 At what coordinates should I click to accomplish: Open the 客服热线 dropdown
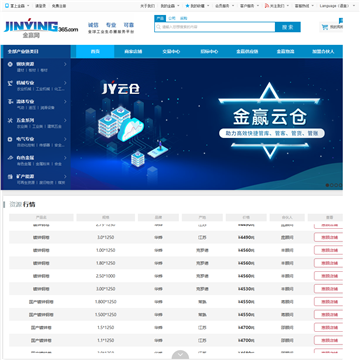(x=304, y=6)
